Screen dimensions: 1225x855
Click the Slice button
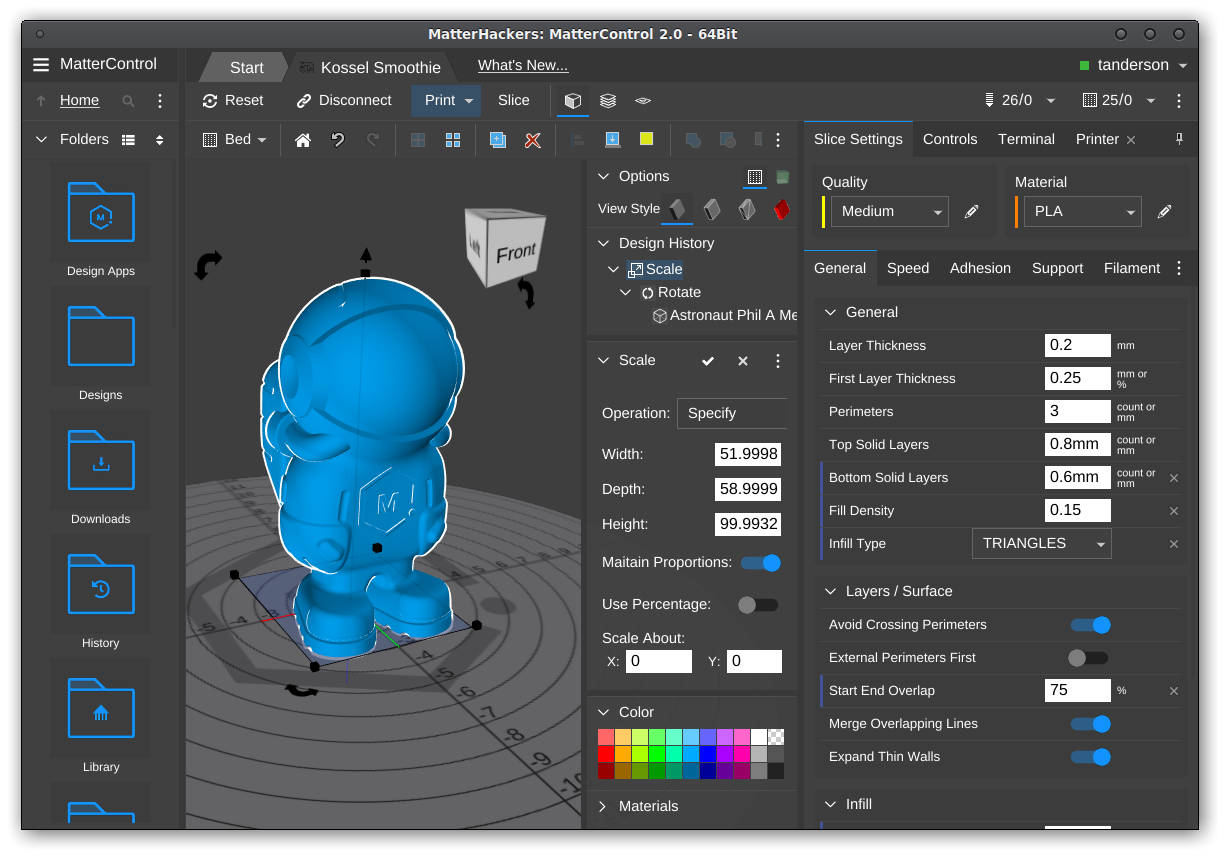pos(514,101)
